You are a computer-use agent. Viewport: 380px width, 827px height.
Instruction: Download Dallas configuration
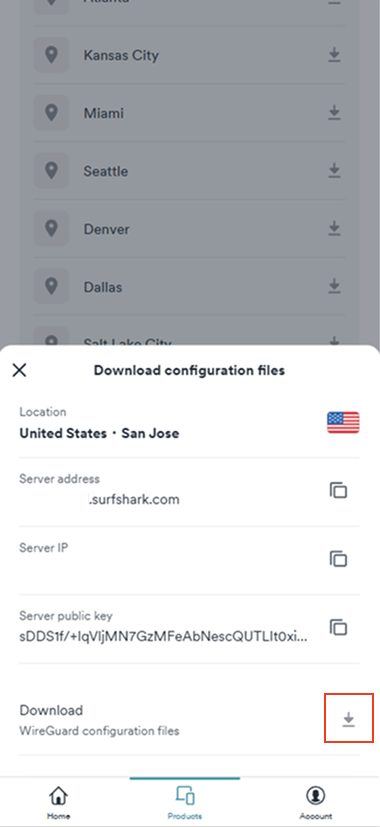coord(334,287)
